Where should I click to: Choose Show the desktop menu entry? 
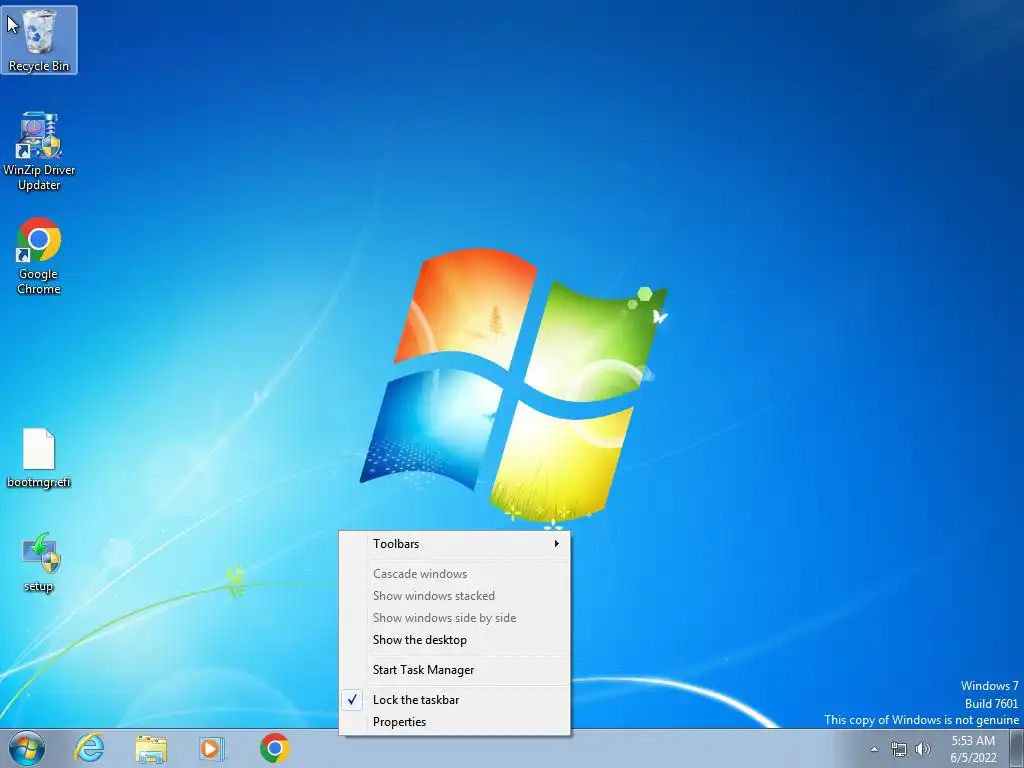(x=455, y=640)
